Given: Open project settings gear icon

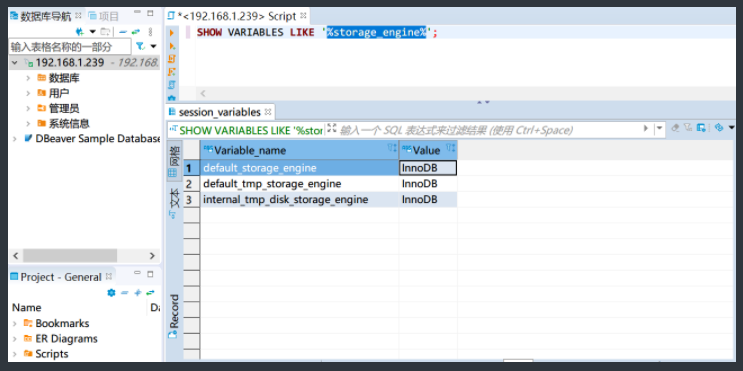Looking at the screenshot, I should coord(111,293).
